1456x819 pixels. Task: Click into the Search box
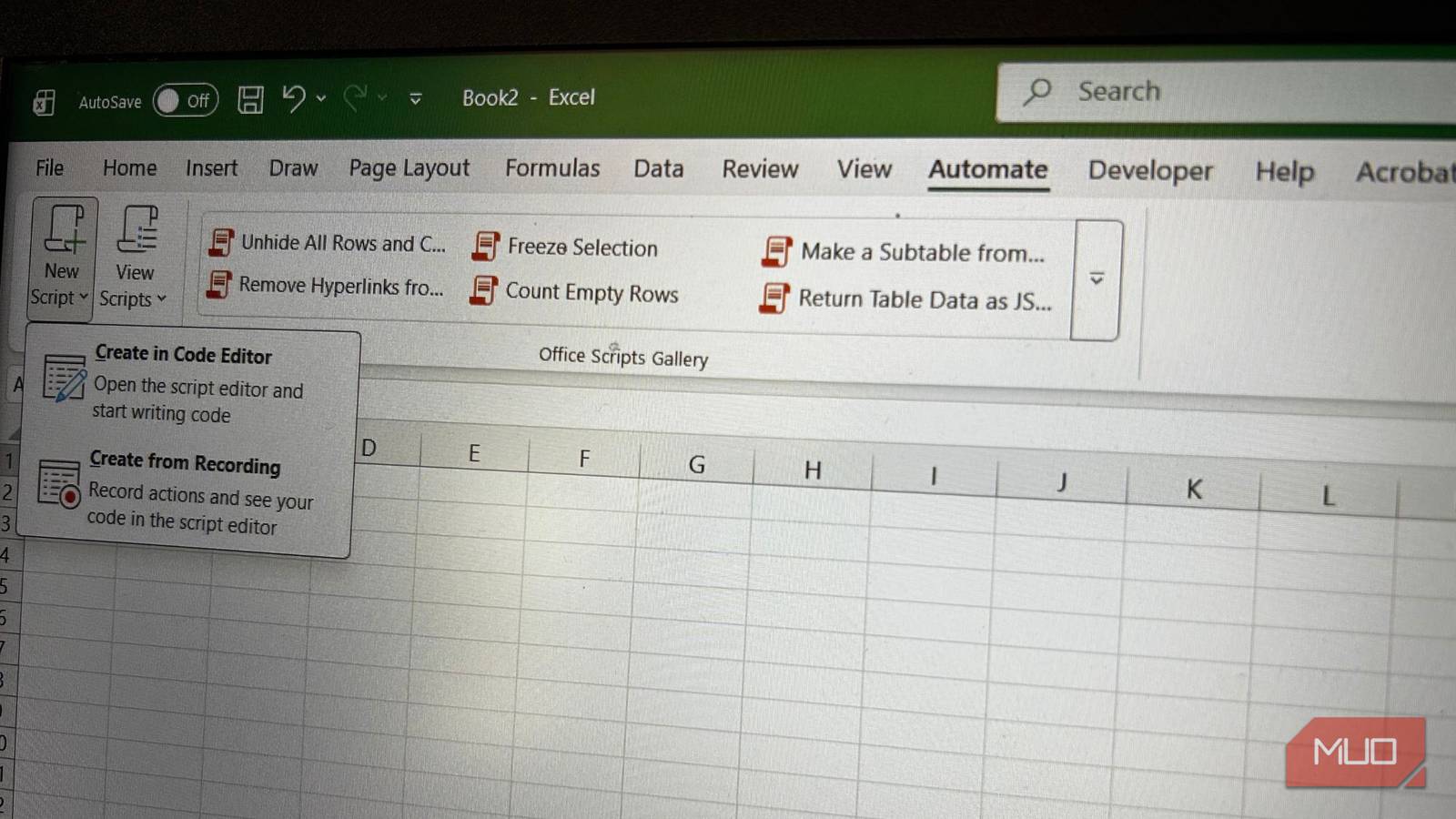pos(1226,92)
